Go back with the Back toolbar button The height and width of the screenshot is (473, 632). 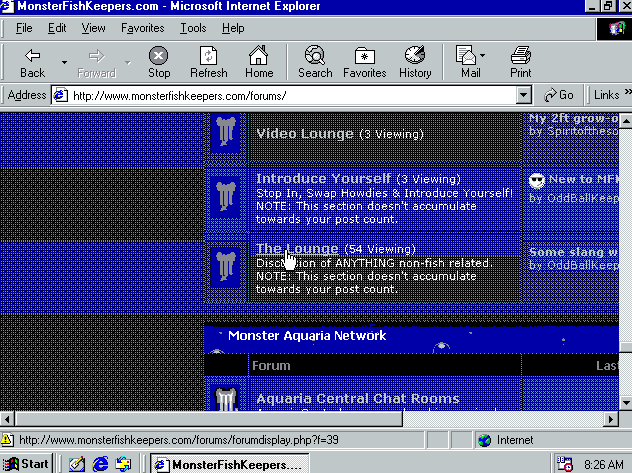32,62
